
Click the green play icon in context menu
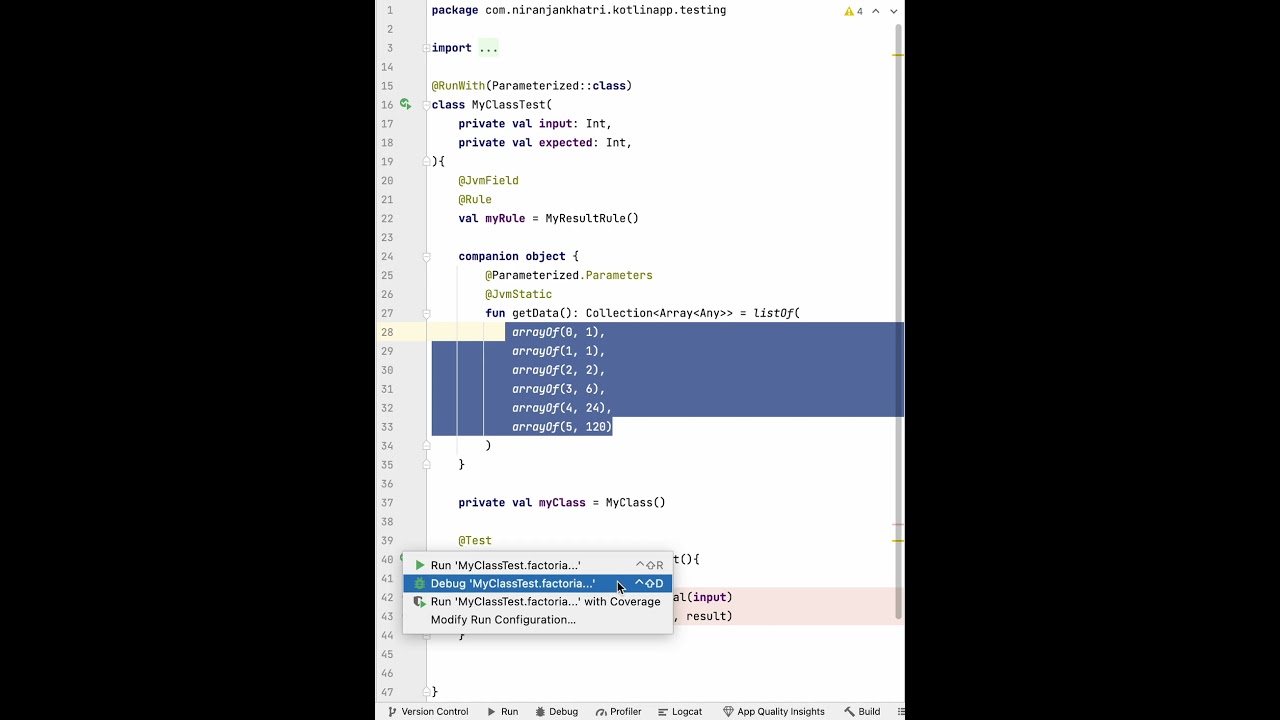420,565
